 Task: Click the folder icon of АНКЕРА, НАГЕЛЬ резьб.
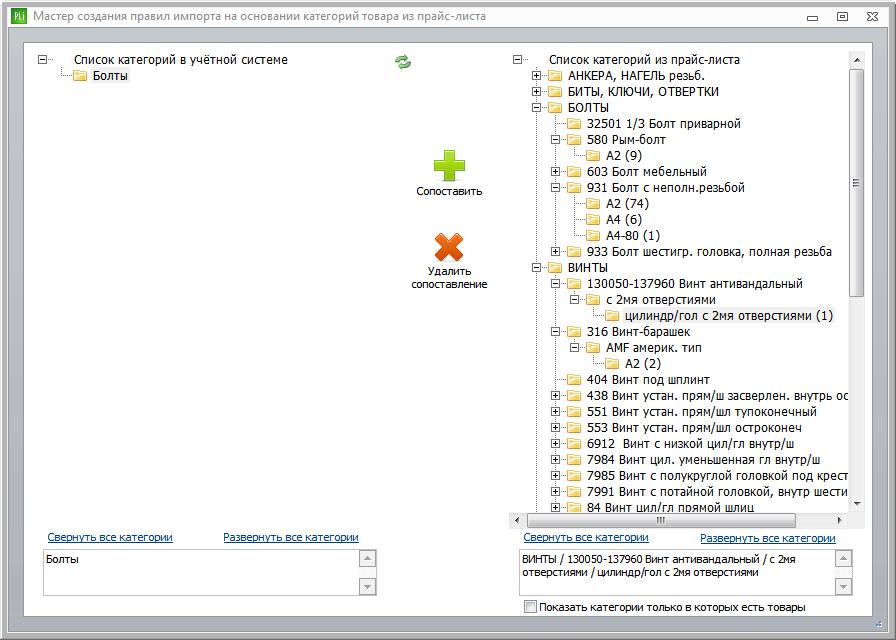coord(555,75)
